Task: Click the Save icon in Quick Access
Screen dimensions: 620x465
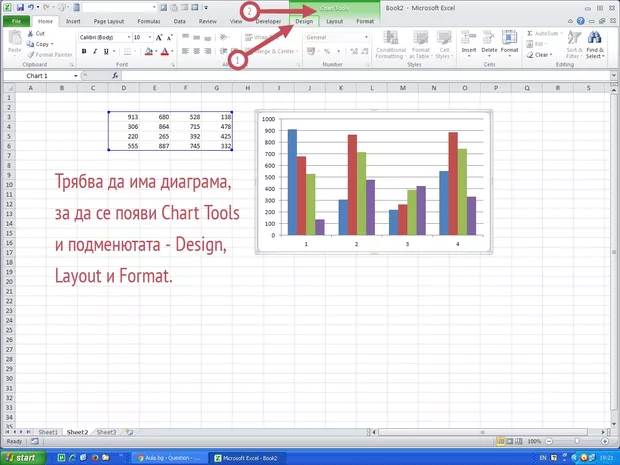Action: pos(20,7)
